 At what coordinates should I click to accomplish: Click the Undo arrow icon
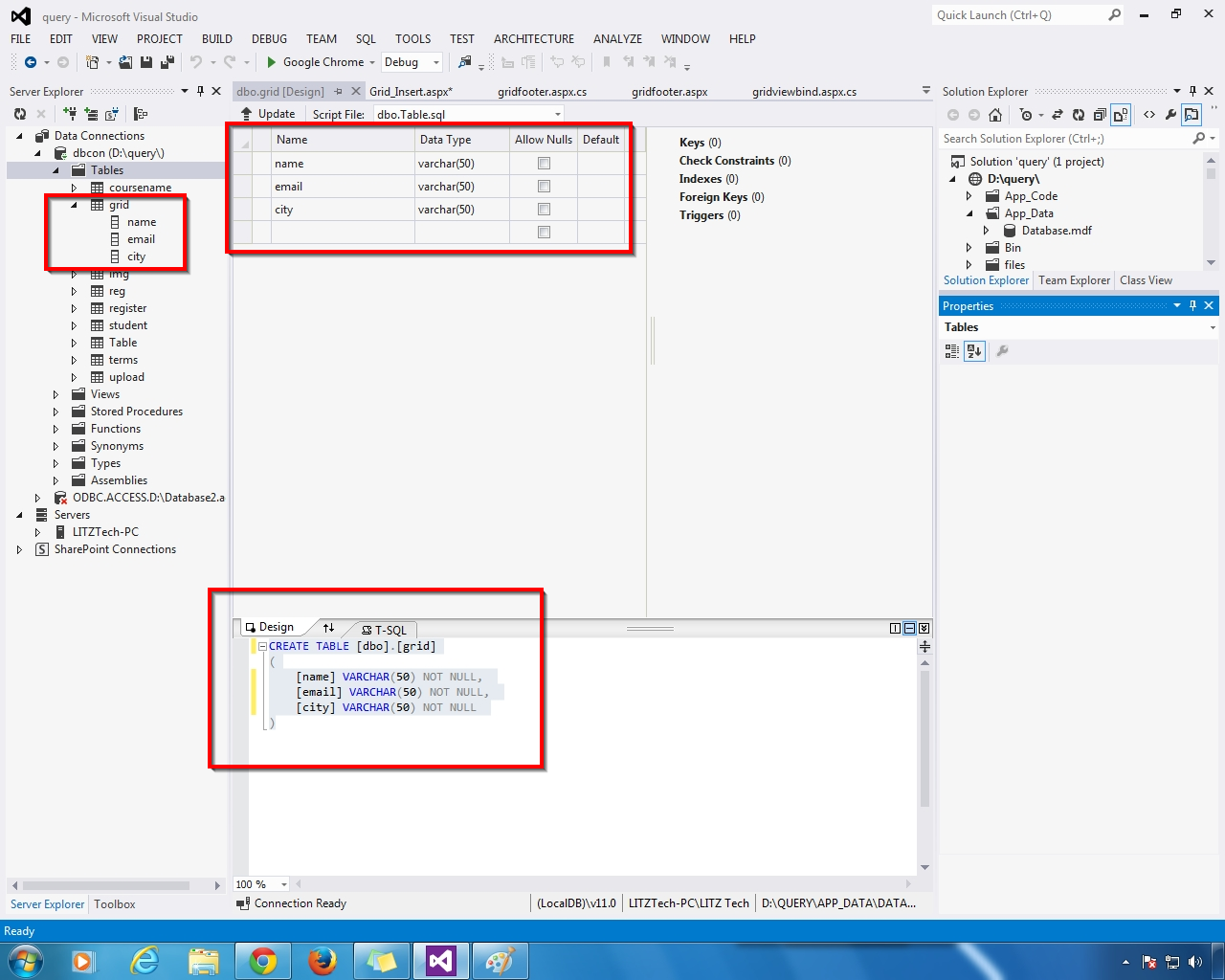[196, 62]
